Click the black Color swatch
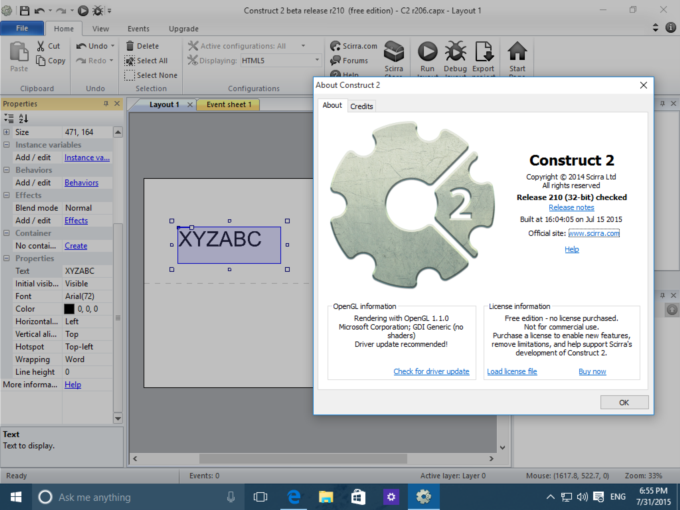 tap(69, 309)
